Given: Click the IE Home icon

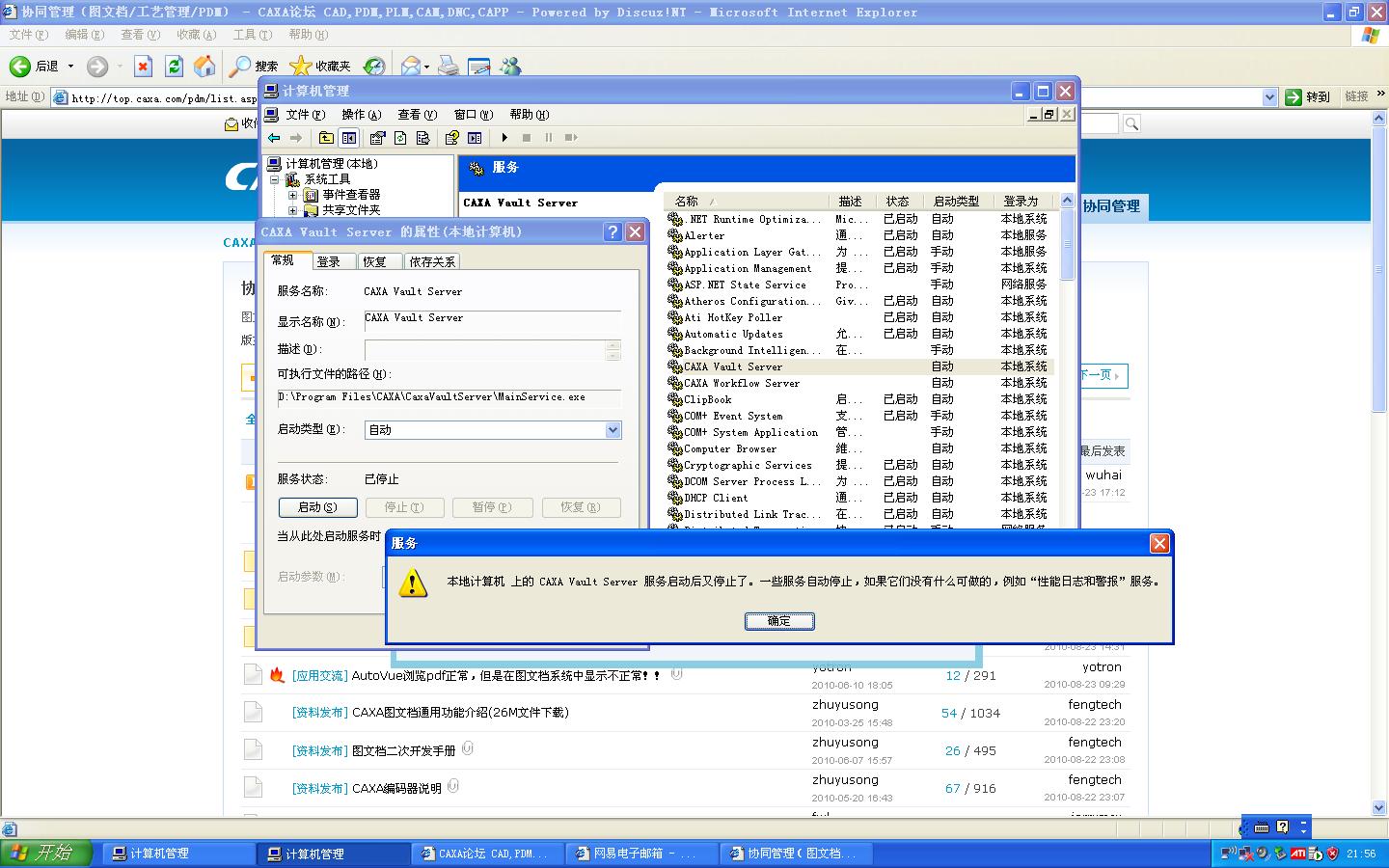Looking at the screenshot, I should click(x=204, y=66).
